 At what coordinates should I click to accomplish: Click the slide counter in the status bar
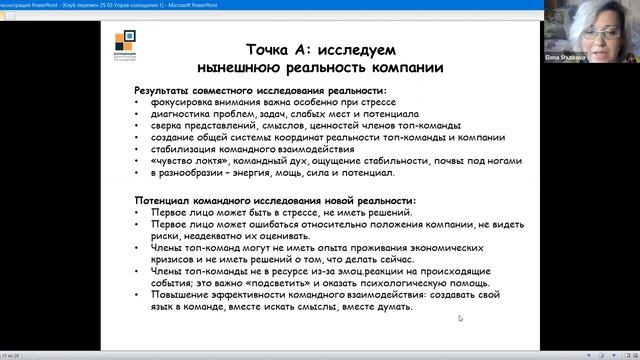[11, 356]
